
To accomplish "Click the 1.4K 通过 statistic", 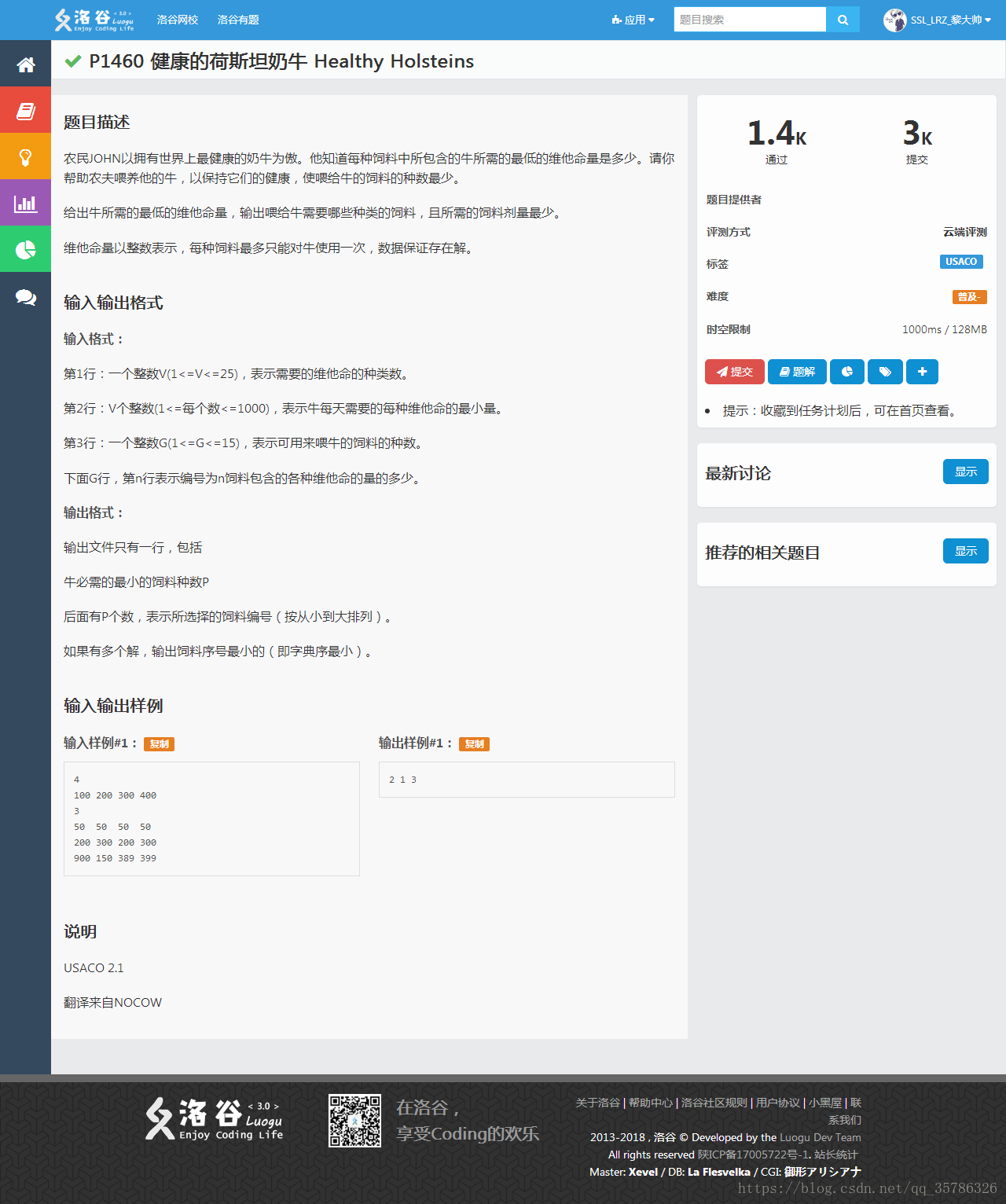I will 777,141.
